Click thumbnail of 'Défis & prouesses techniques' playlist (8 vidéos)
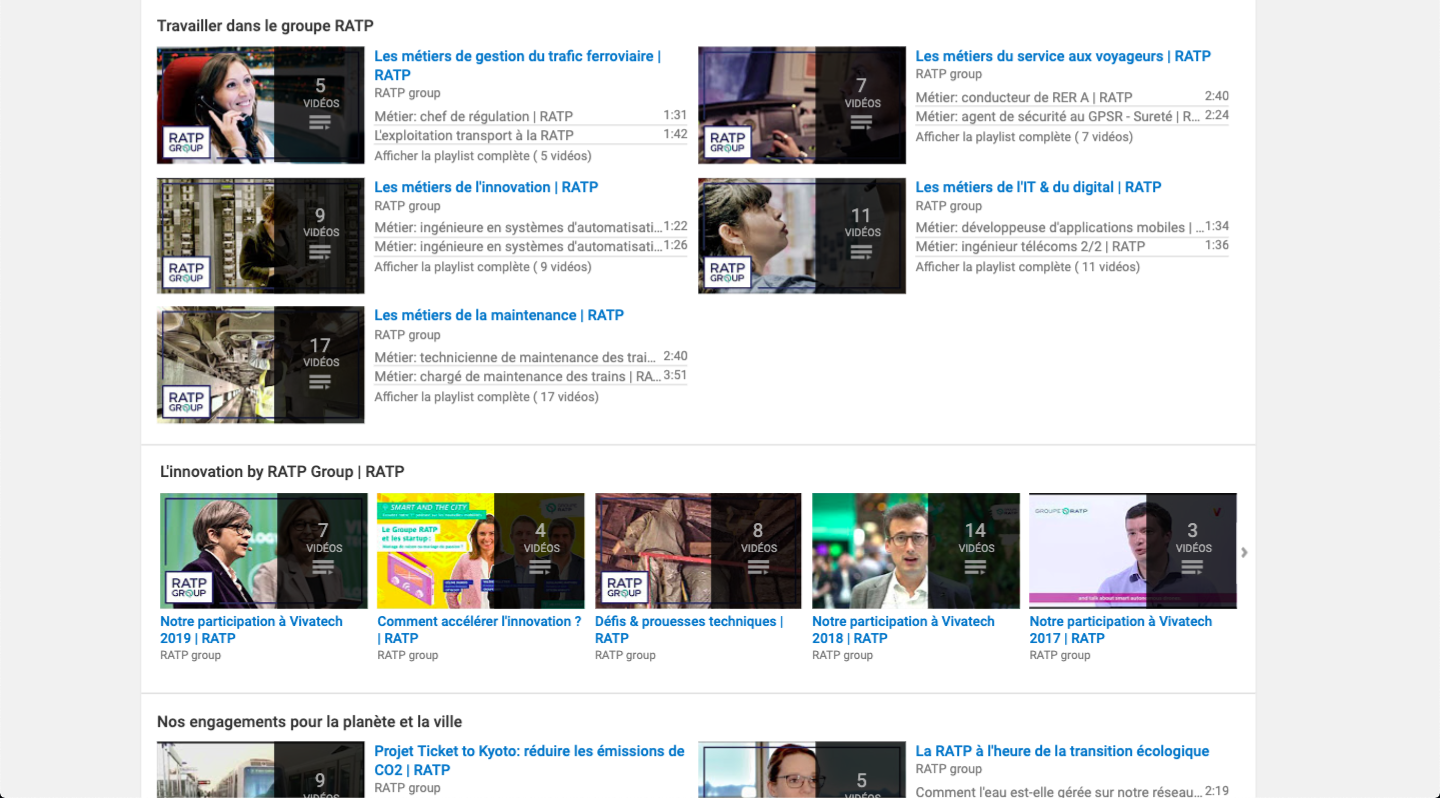This screenshot has width=1440, height=798. click(698, 551)
